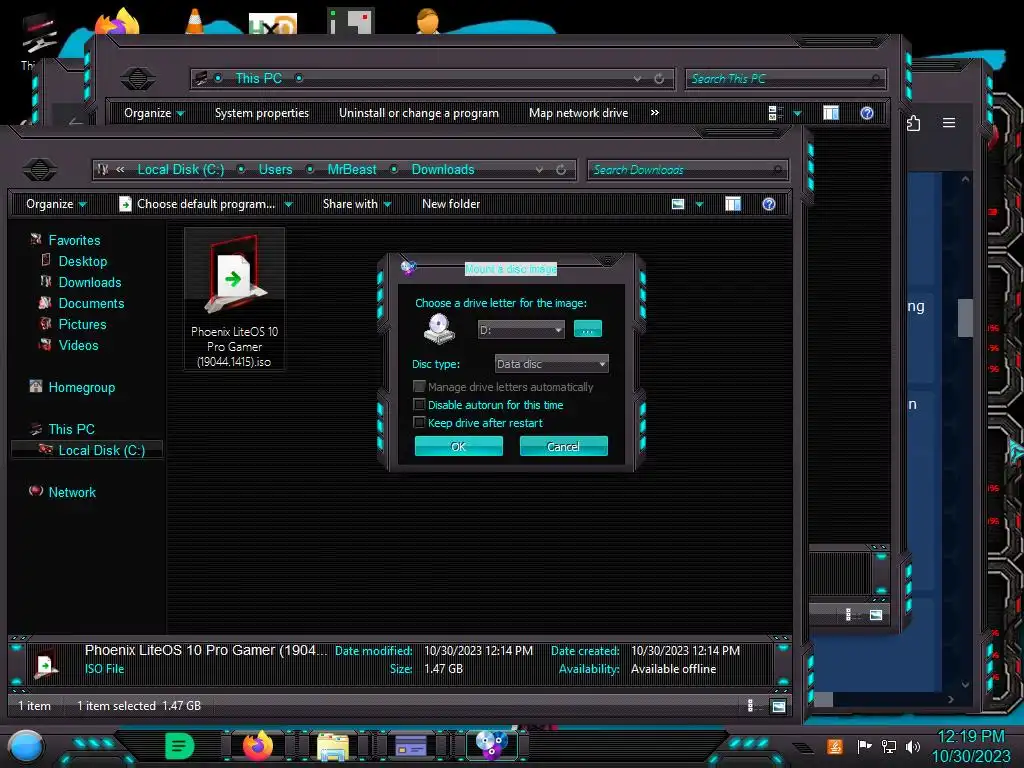Switch to large icons view in status bar
Screen dimensions: 1024x768
point(778,706)
